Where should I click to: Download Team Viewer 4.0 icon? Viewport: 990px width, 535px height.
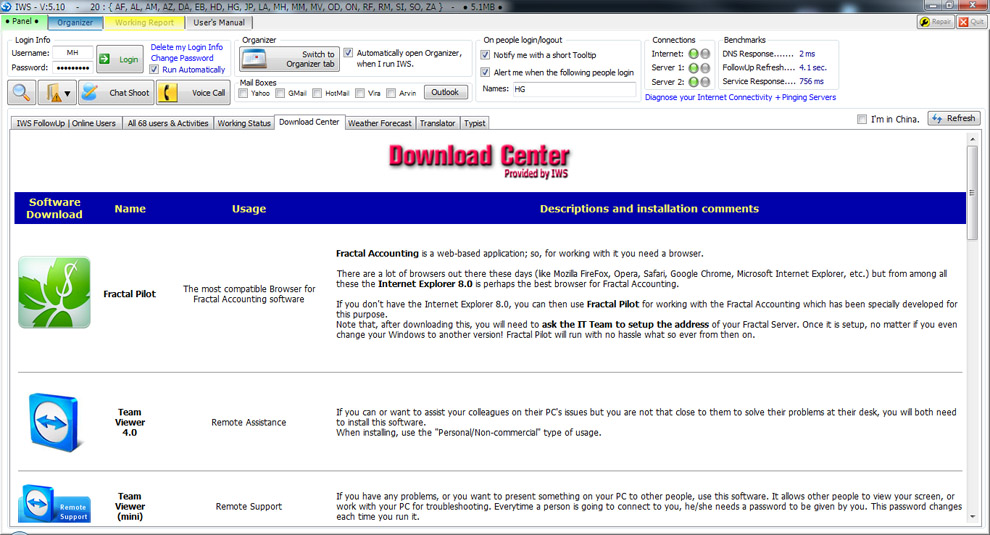coord(54,422)
